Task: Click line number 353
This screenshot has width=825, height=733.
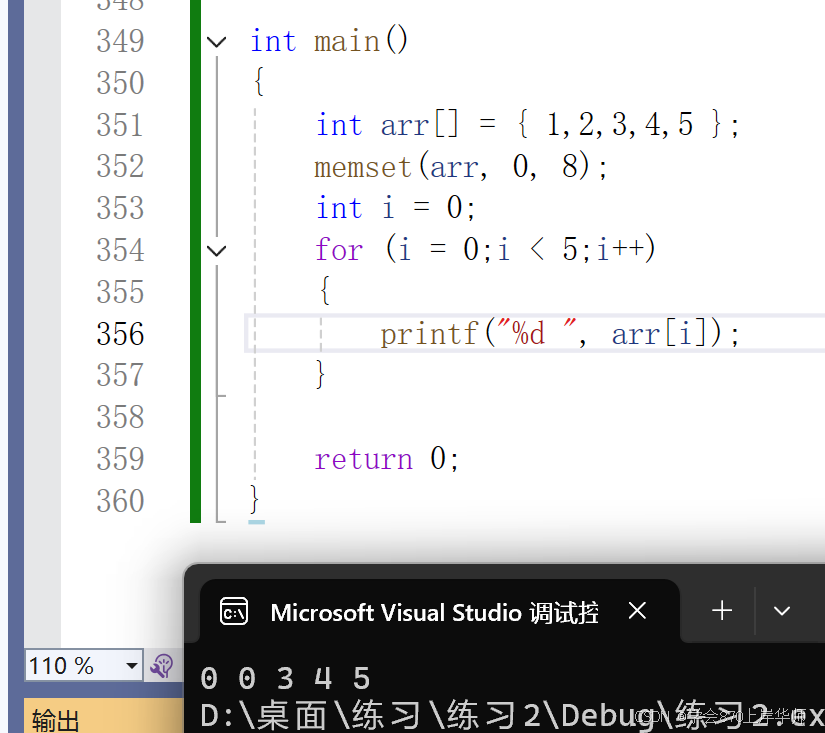Action: (x=120, y=208)
